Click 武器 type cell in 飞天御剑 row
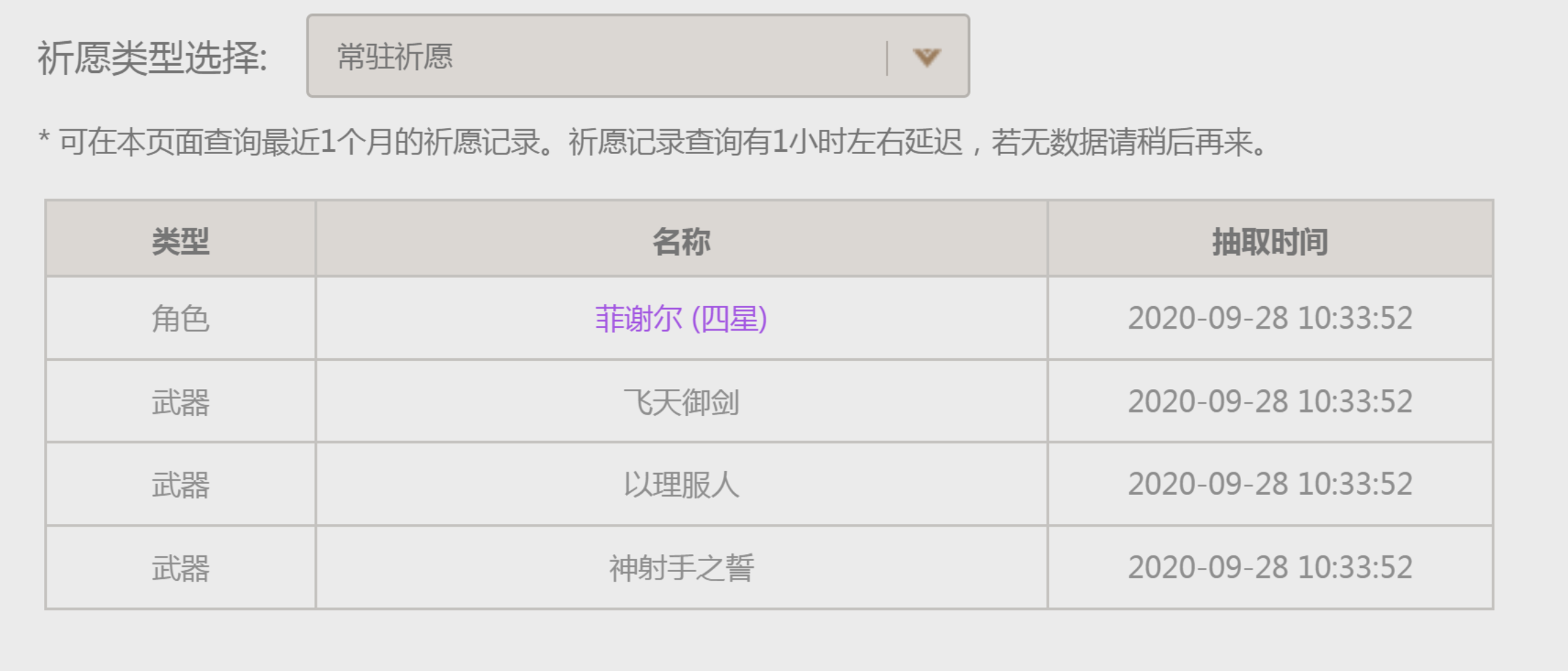 (x=181, y=401)
